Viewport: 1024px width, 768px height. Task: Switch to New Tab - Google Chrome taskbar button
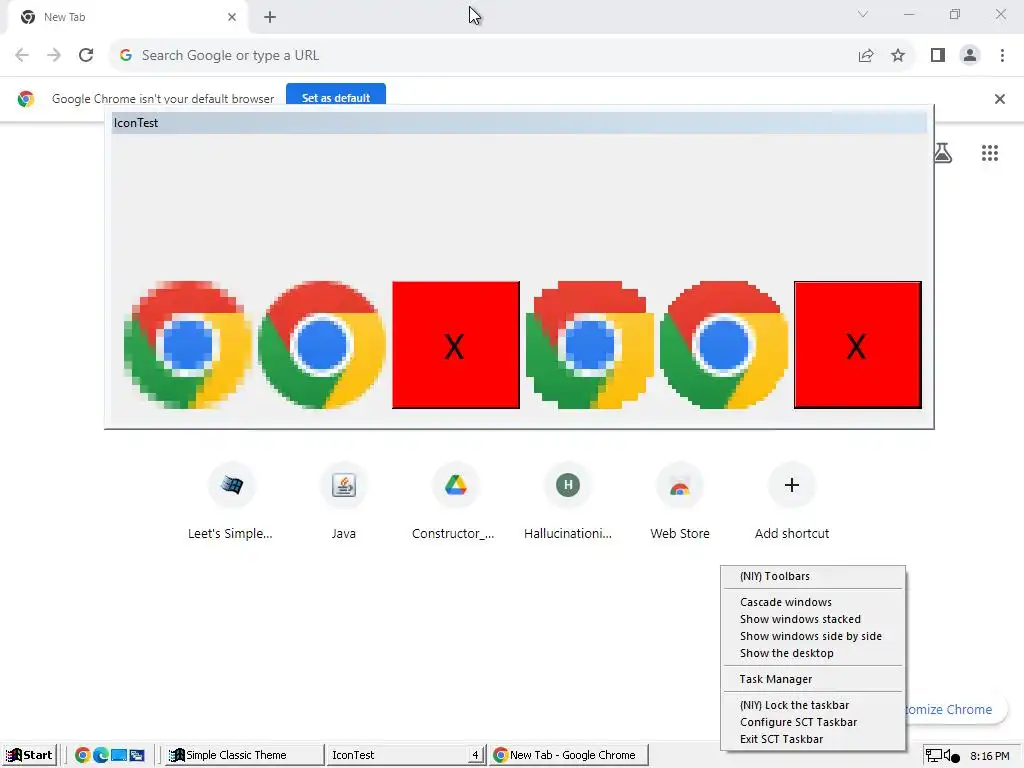point(568,755)
